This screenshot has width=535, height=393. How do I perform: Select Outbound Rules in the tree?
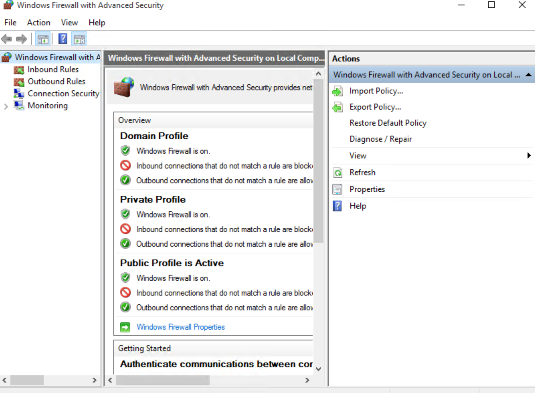coord(56,81)
